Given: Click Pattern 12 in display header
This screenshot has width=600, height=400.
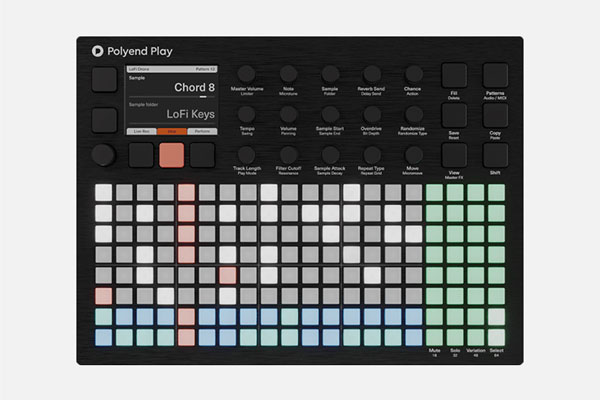Looking at the screenshot, I should [205, 69].
